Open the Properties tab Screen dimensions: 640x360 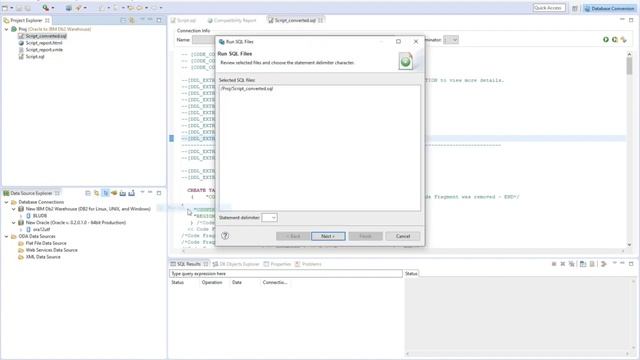(277, 264)
